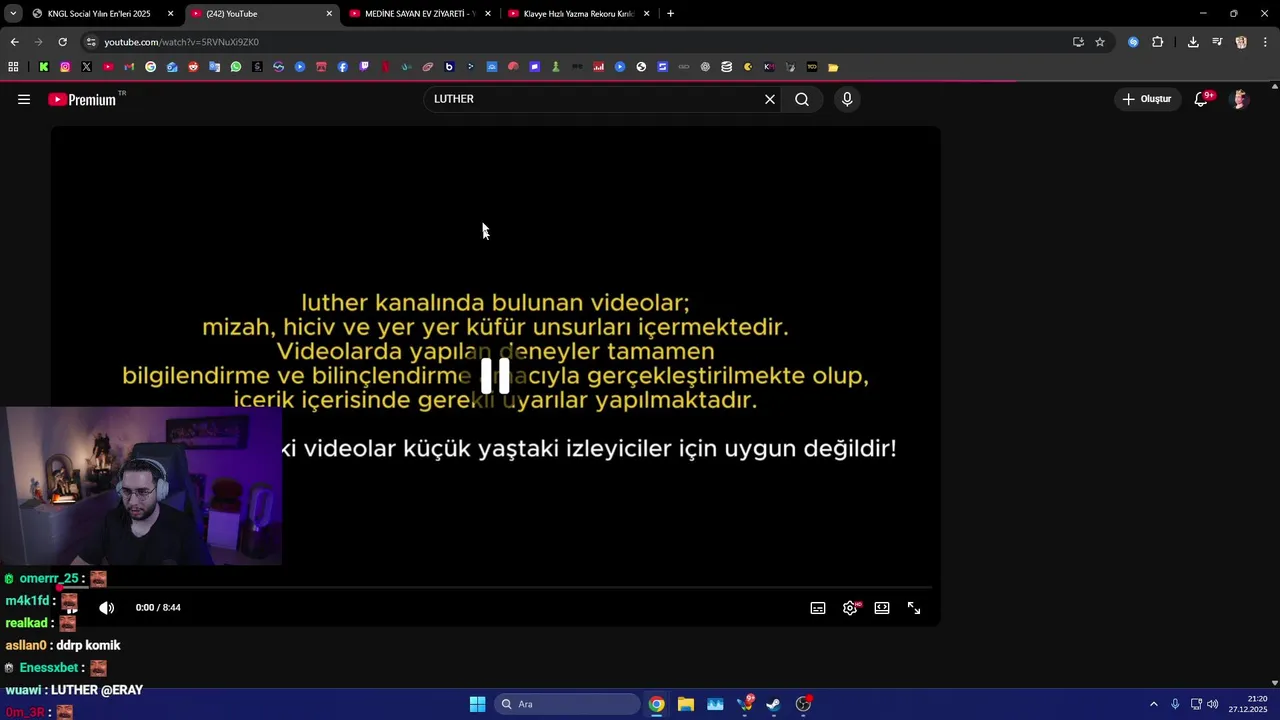Open the Google bookmark
The height and width of the screenshot is (720, 1280).
tap(150, 67)
